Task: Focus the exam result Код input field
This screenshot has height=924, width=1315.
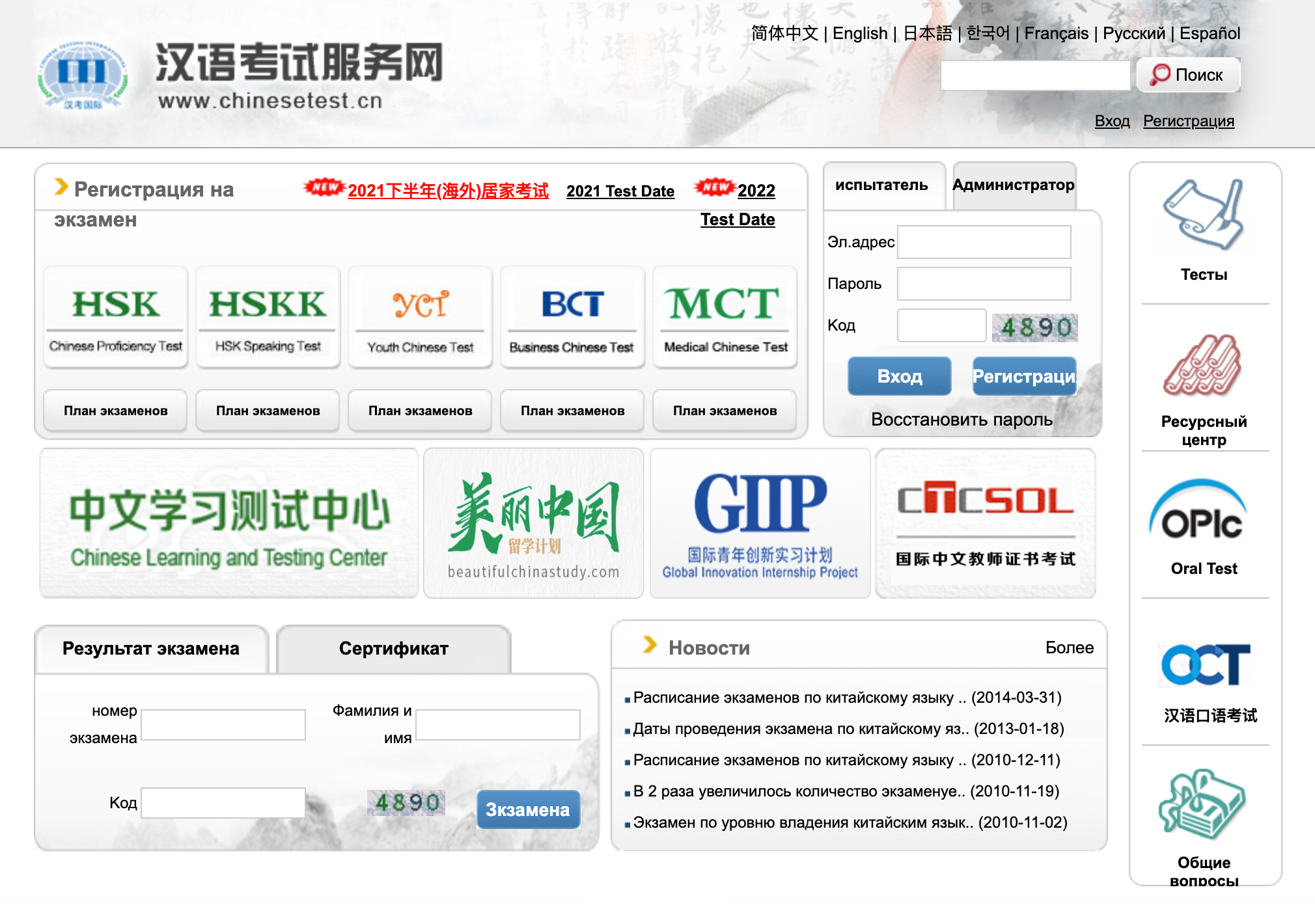Action: 223,803
